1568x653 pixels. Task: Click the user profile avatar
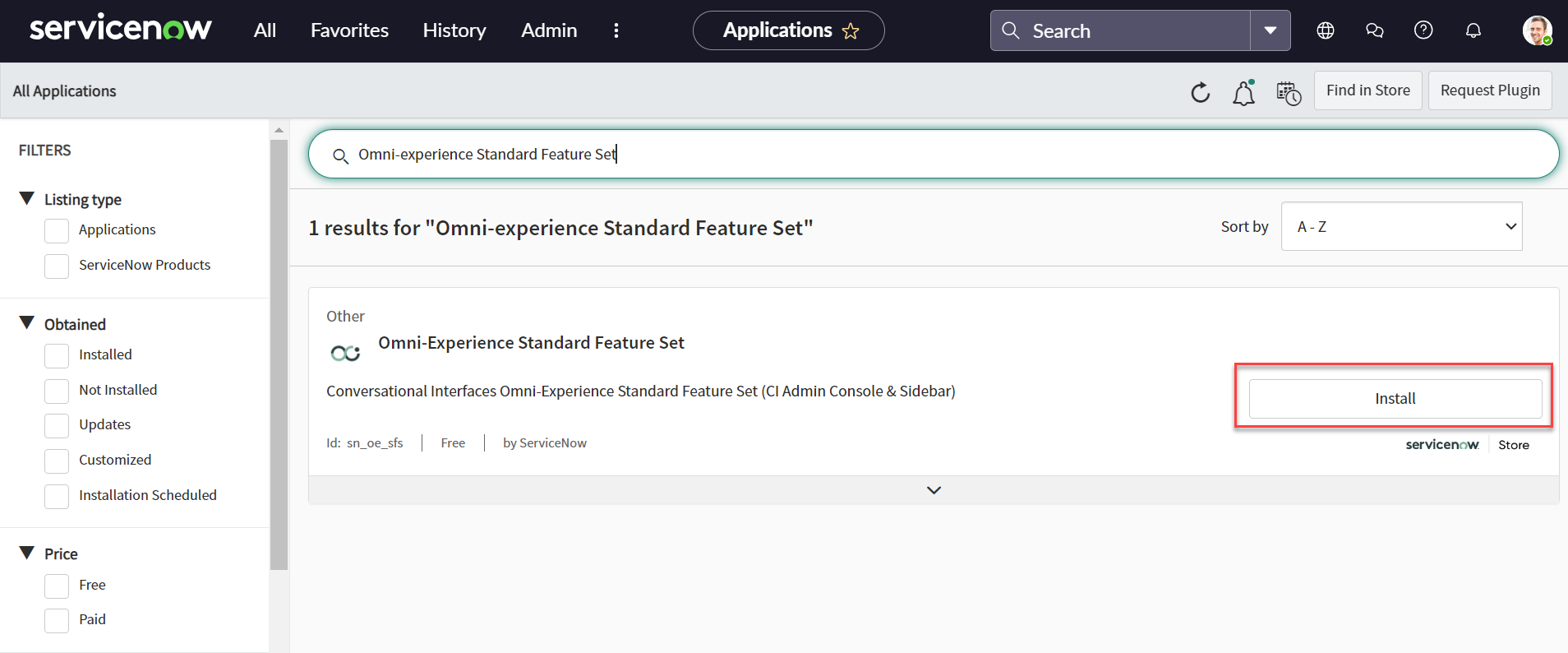point(1536,30)
